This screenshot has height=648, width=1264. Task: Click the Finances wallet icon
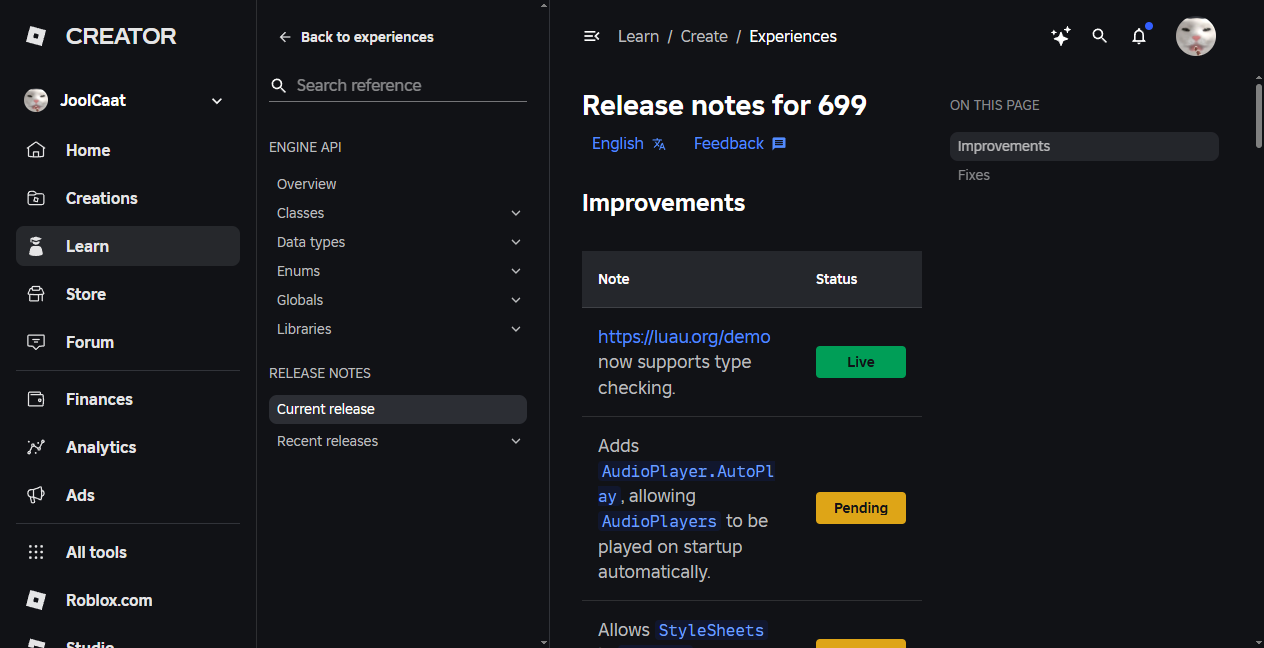tap(36, 399)
